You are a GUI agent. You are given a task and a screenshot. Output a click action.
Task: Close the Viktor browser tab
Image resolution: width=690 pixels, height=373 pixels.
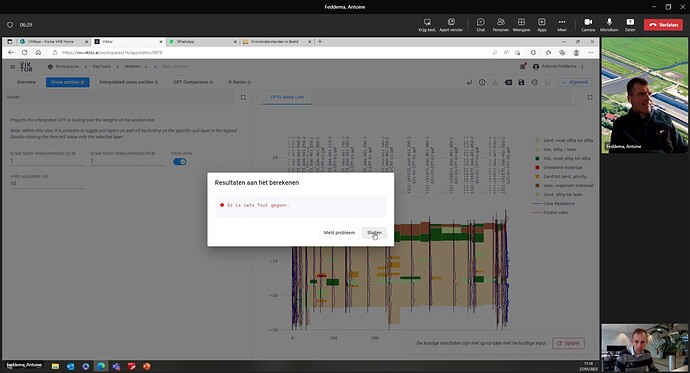(x=161, y=42)
